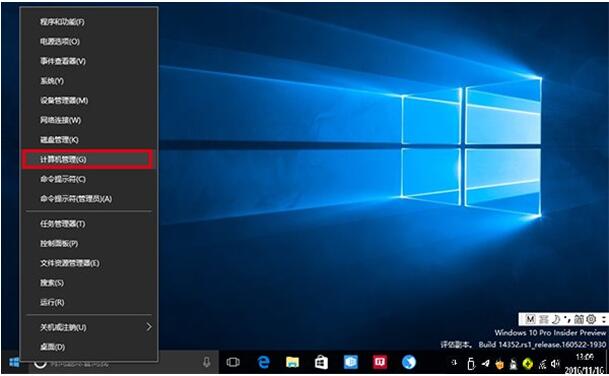
Task: Click the Cortana circle icon
Action: point(40,363)
